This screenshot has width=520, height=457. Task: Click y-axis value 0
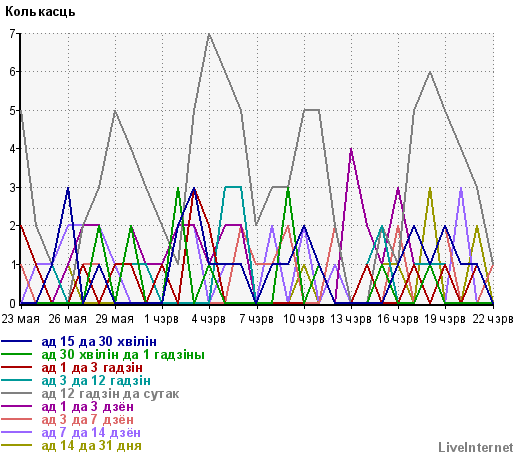(x=12, y=303)
